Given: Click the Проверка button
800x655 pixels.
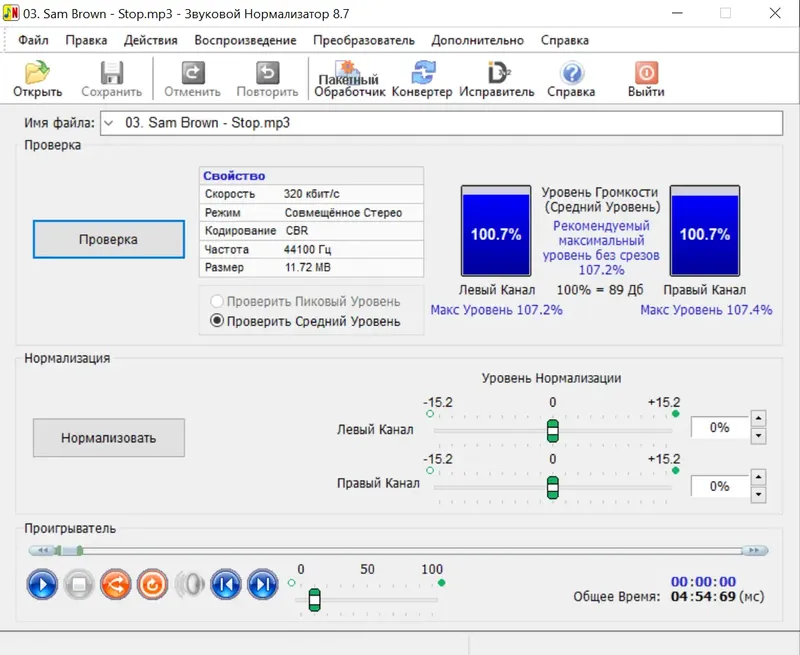Looking at the screenshot, I should tap(108, 239).
